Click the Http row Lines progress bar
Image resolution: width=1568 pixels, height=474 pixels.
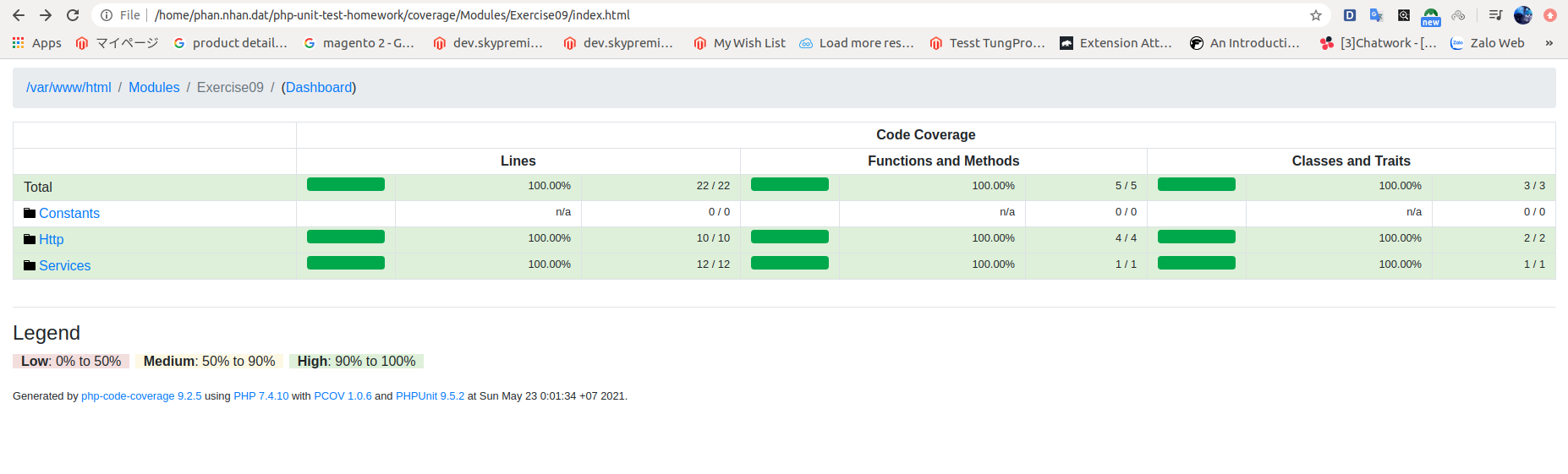pos(346,237)
